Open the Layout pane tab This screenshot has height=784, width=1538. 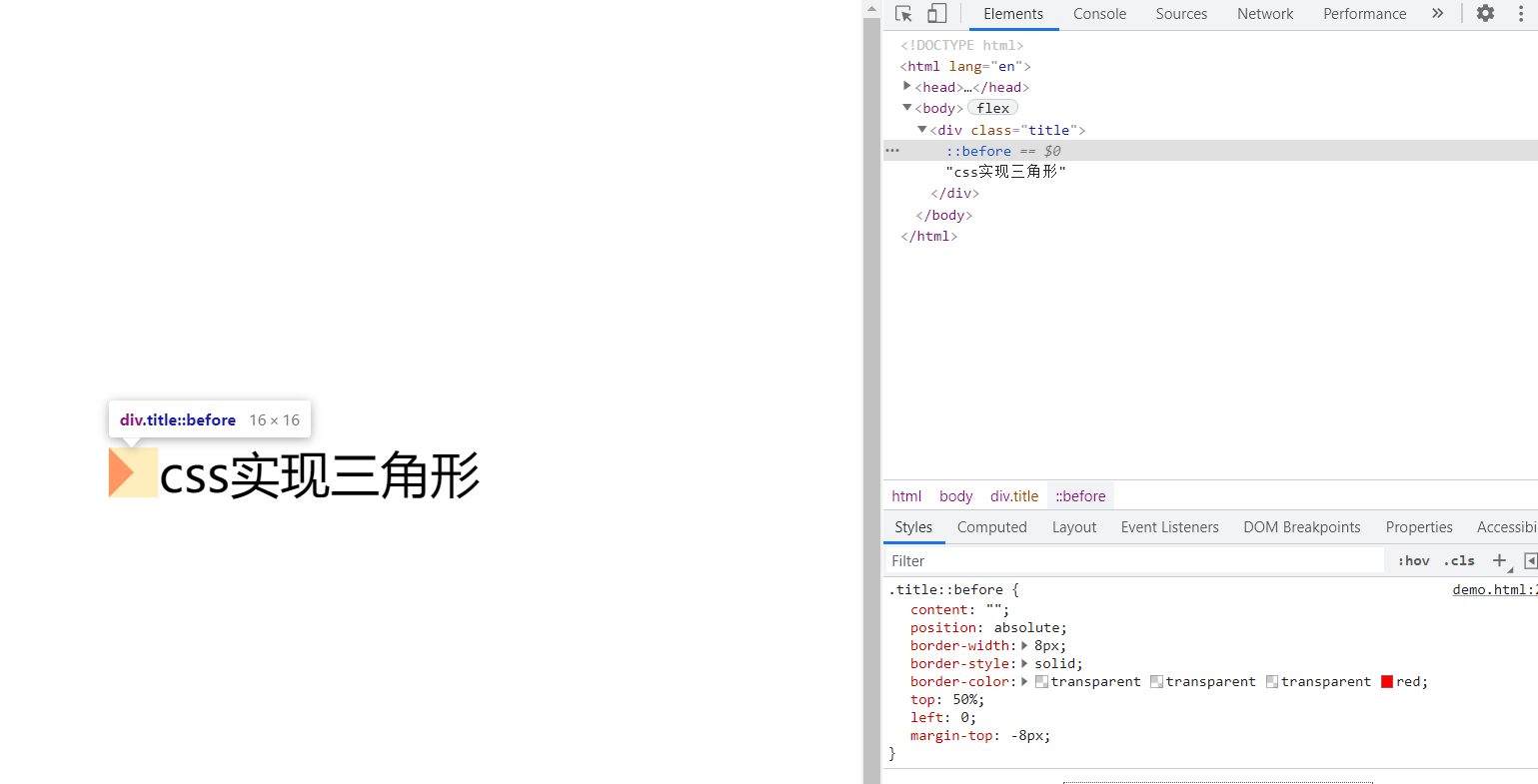pyautogui.click(x=1074, y=527)
